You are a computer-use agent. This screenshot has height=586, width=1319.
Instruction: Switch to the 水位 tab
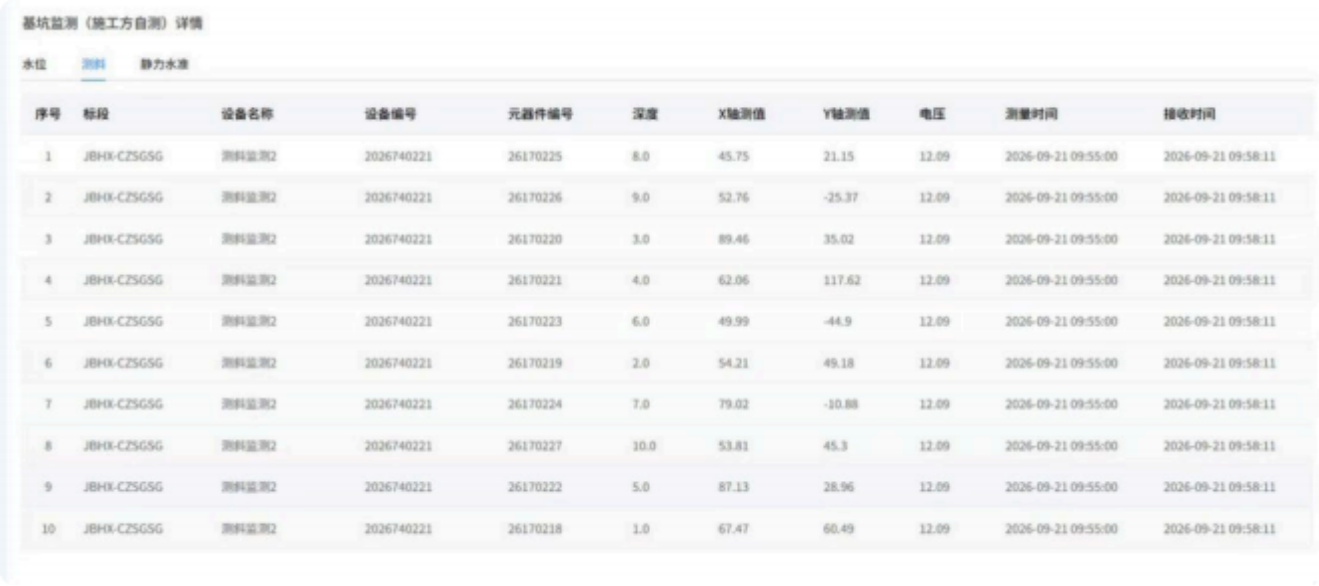[34, 64]
